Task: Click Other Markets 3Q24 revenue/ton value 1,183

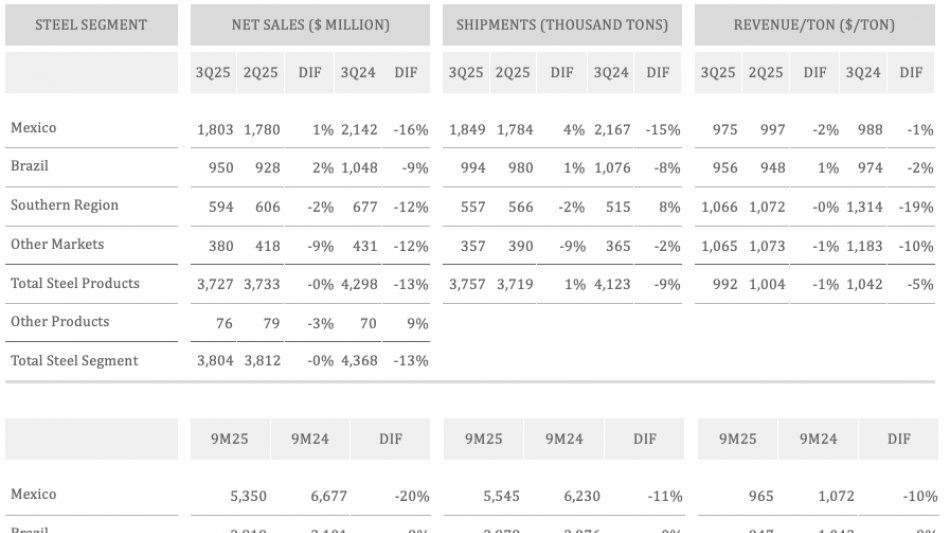Action: [x=863, y=245]
